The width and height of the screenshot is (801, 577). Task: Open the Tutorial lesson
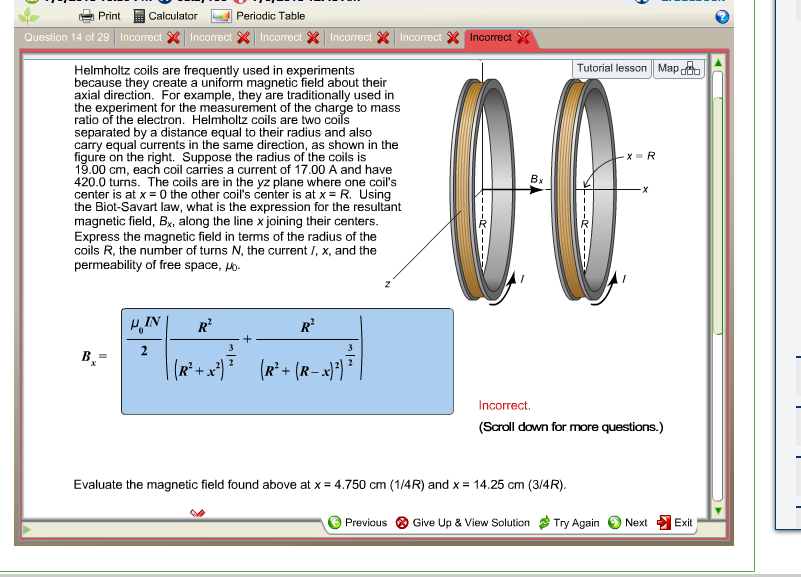pos(611,68)
